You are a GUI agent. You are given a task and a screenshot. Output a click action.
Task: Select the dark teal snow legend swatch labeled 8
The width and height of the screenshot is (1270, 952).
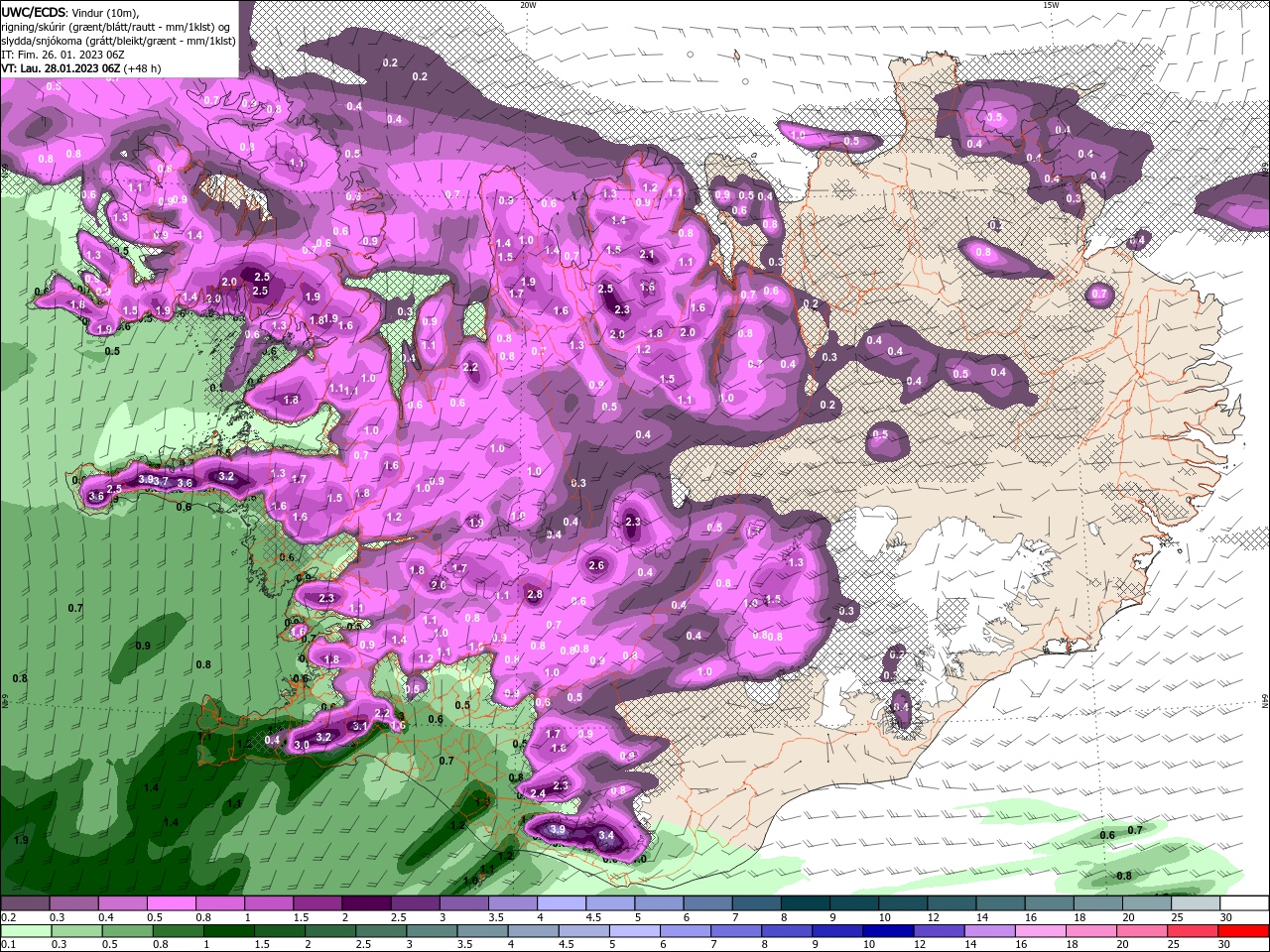[x=805, y=903]
